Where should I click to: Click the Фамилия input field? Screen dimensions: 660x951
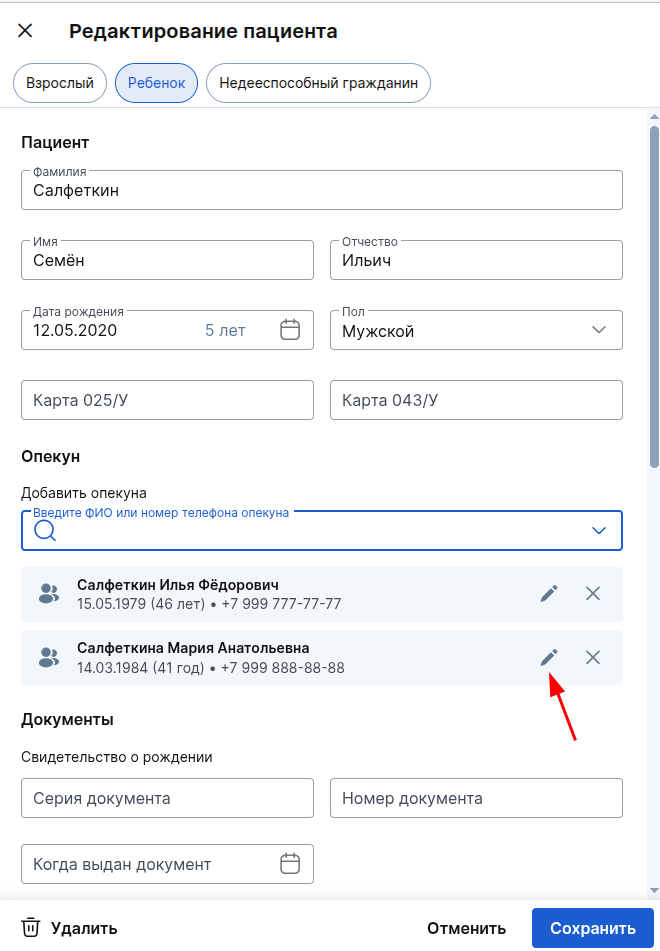[x=322, y=190]
